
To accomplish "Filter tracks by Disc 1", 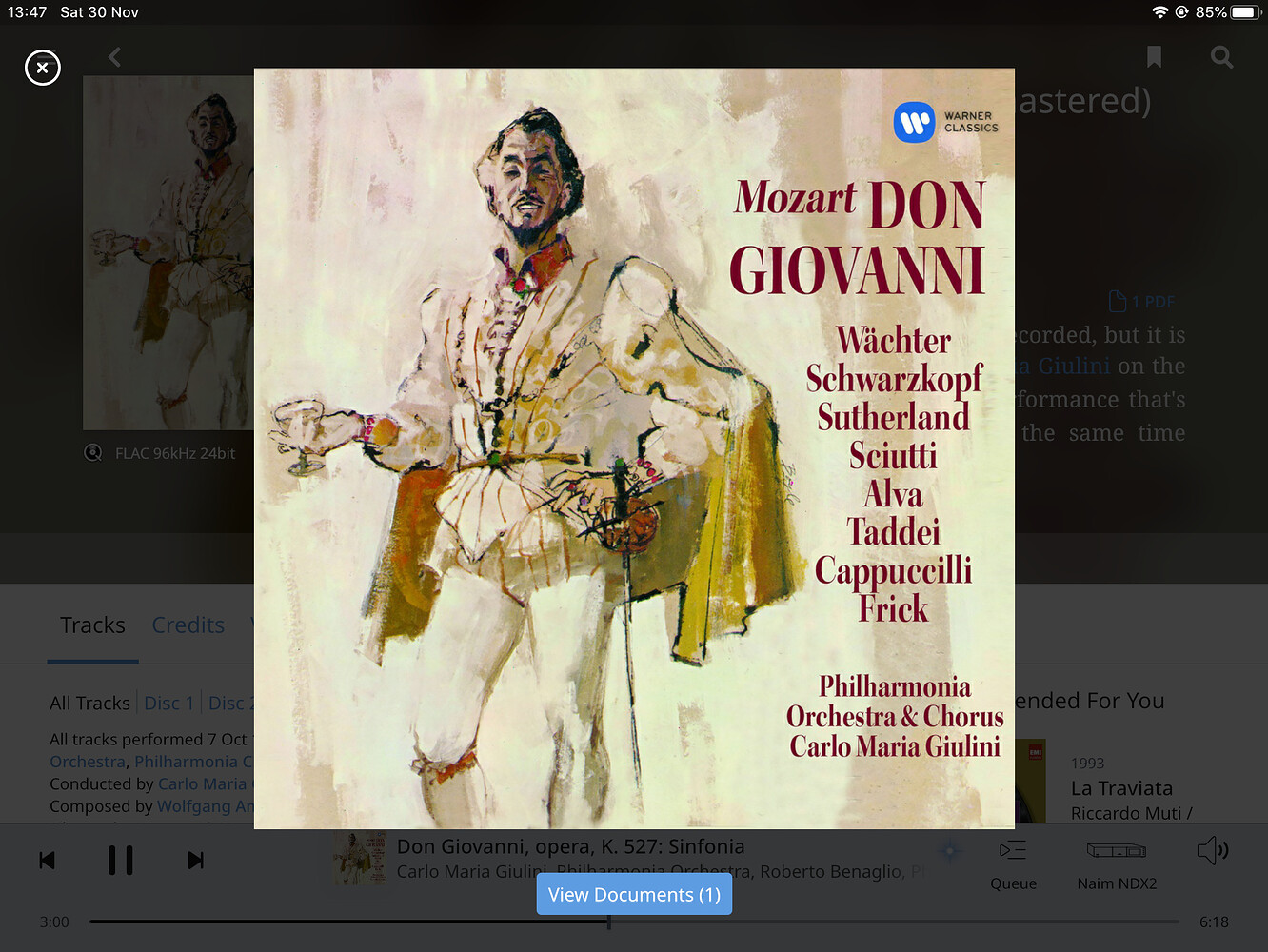I will [168, 704].
